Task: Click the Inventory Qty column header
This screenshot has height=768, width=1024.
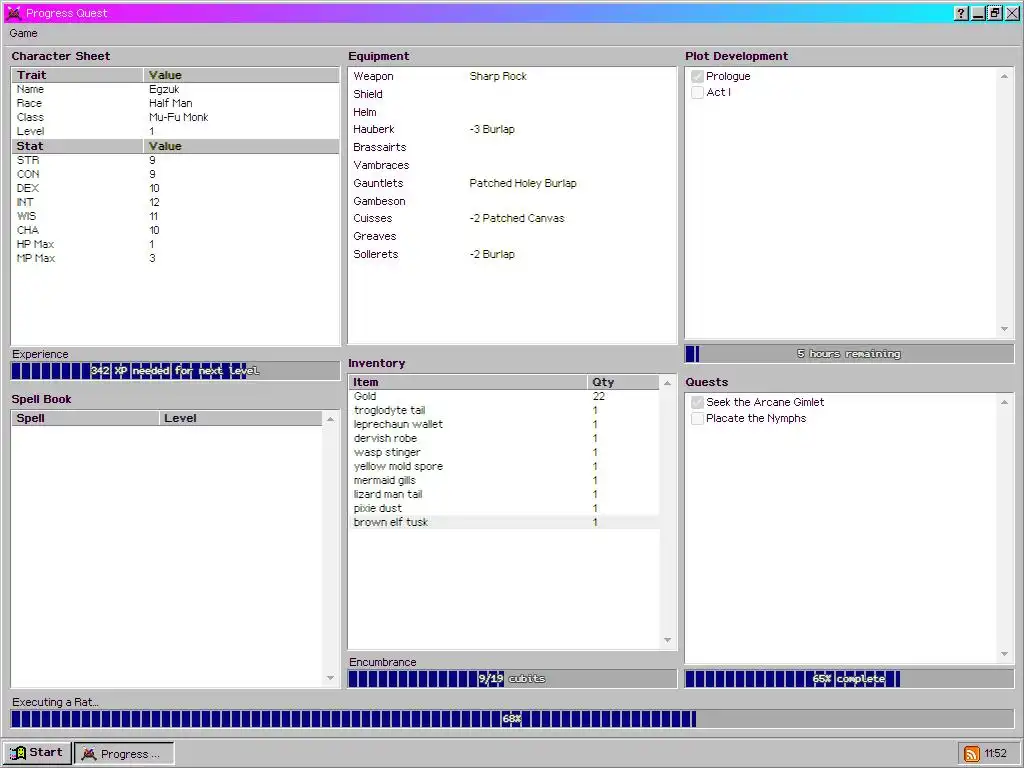Action: click(623, 383)
